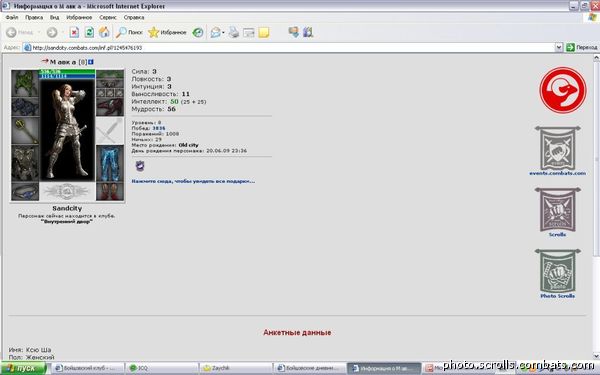Open the Сервис menu
This screenshot has width=600, height=375.
(x=108, y=17)
